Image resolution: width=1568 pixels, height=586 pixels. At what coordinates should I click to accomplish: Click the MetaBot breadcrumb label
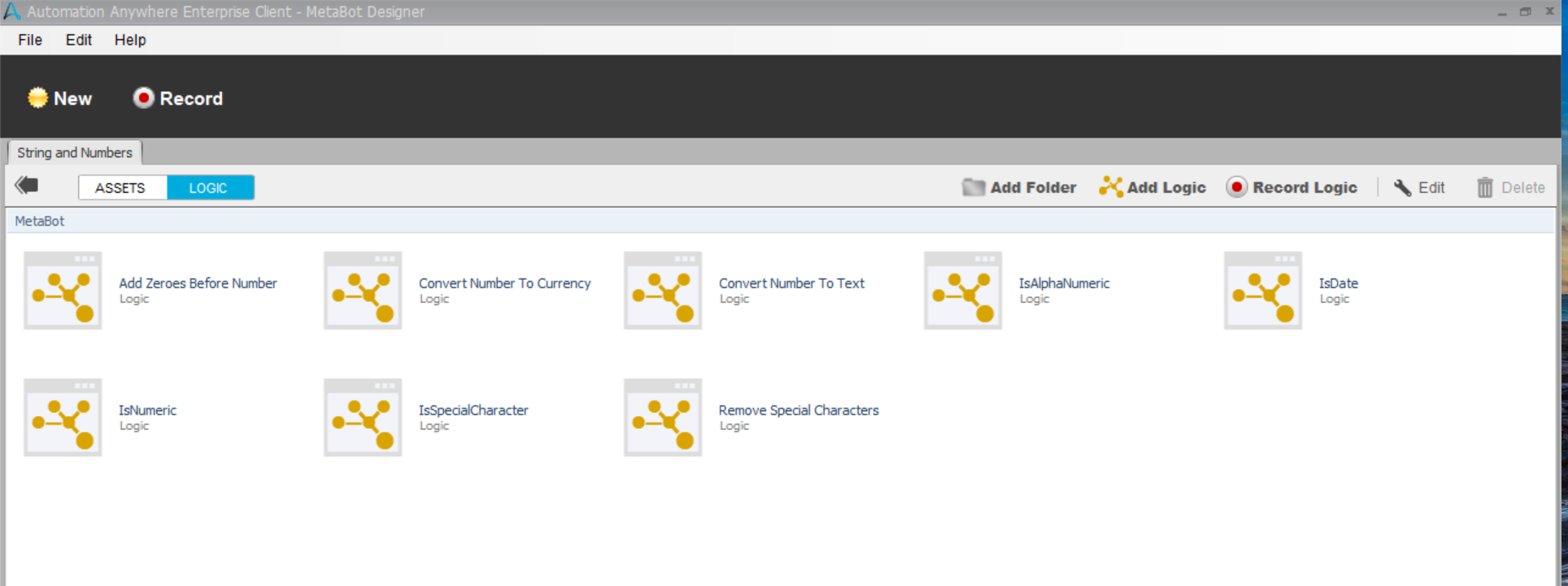tap(40, 221)
